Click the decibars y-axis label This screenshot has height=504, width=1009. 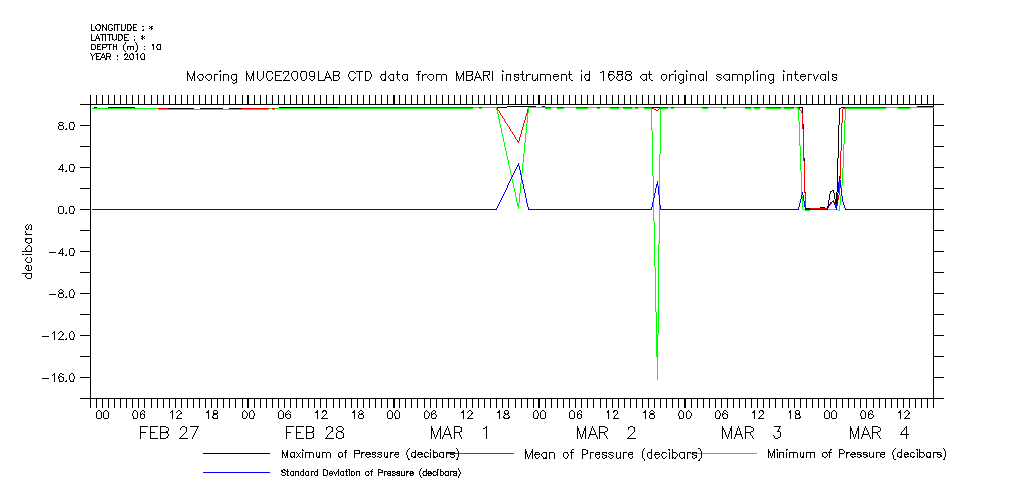point(29,251)
